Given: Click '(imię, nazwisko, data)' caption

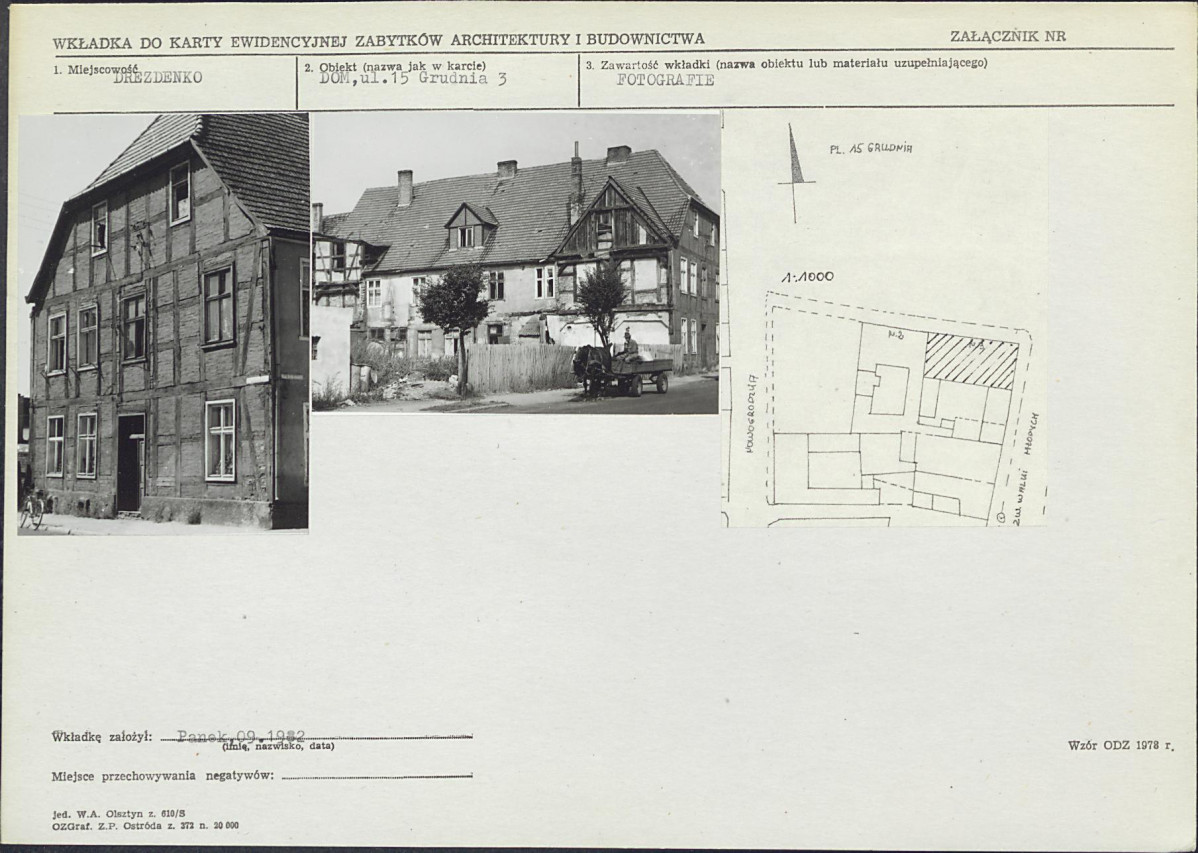Looking at the screenshot, I should click(x=278, y=747).
